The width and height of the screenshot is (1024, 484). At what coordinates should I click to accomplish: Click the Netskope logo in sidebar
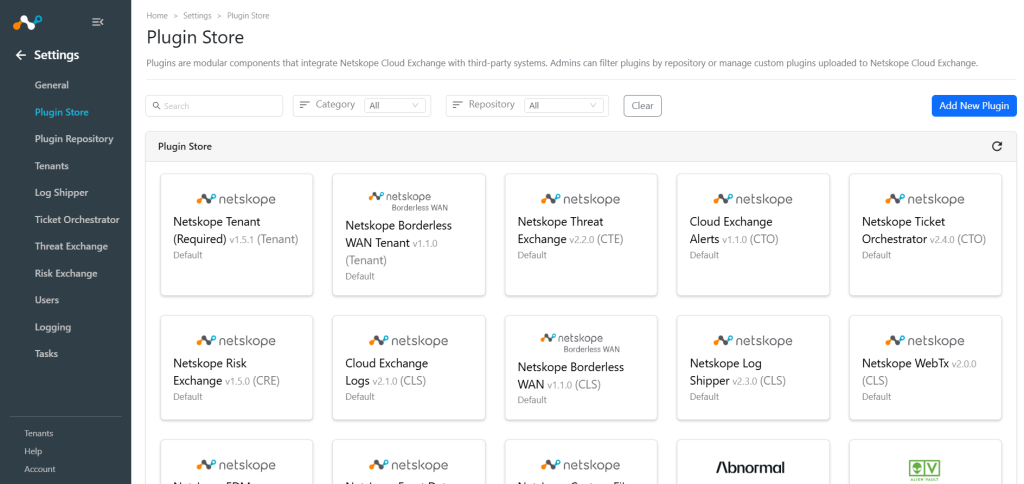pyautogui.click(x=27, y=22)
